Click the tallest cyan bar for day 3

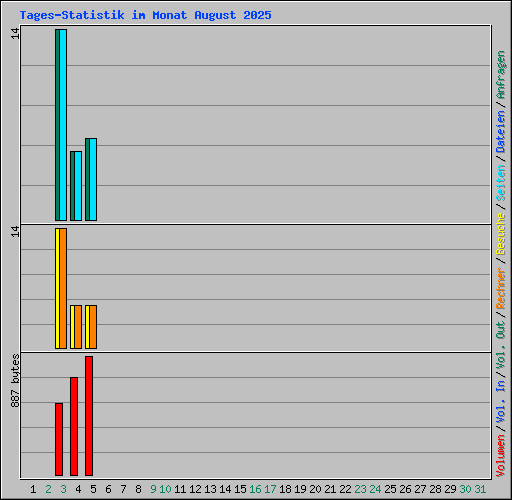click(63, 125)
